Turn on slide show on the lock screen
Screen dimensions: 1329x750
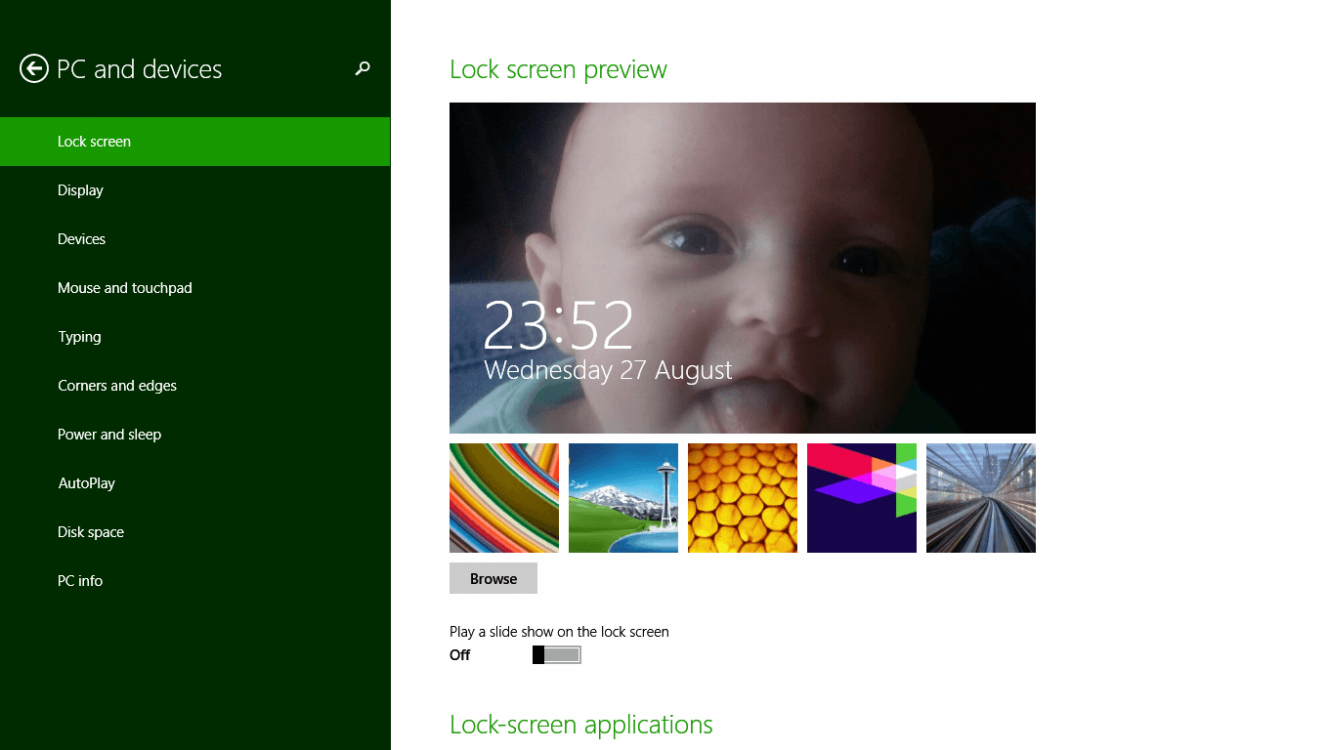(x=556, y=654)
